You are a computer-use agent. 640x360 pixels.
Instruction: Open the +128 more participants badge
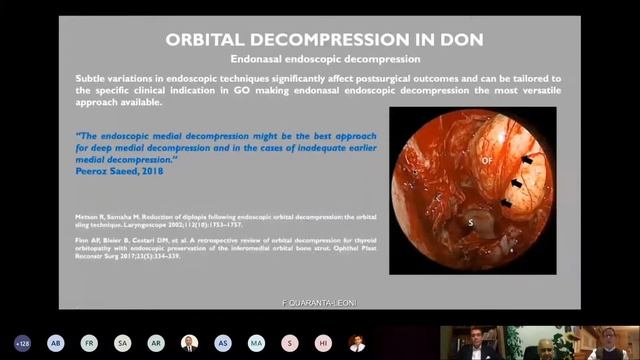[22, 344]
